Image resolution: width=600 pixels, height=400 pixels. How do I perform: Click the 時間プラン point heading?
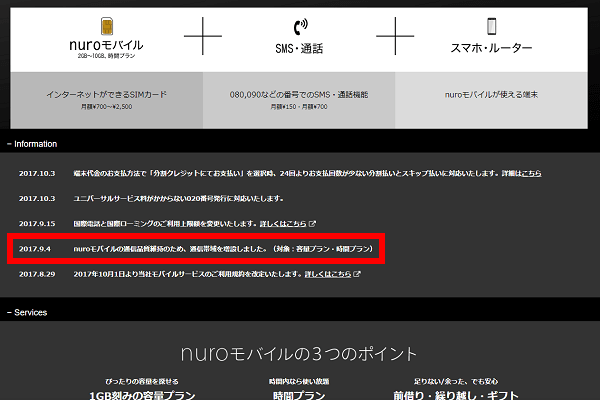(x=299, y=395)
